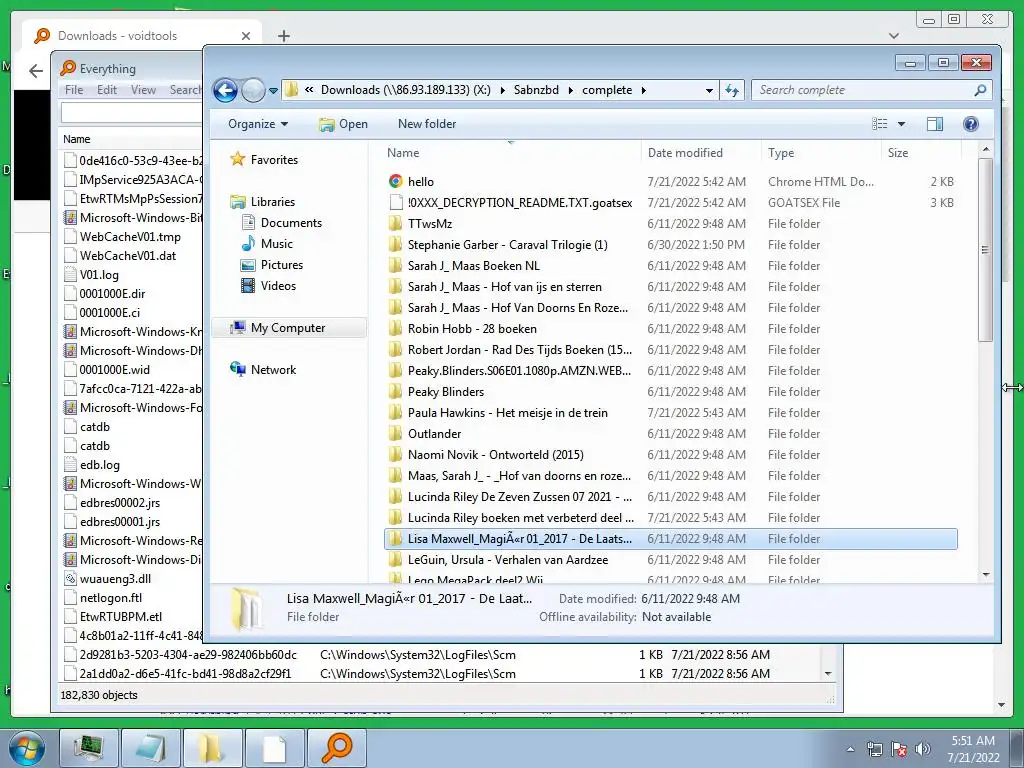Click the browser back arrow
The image size is (1024, 768).
click(36, 71)
